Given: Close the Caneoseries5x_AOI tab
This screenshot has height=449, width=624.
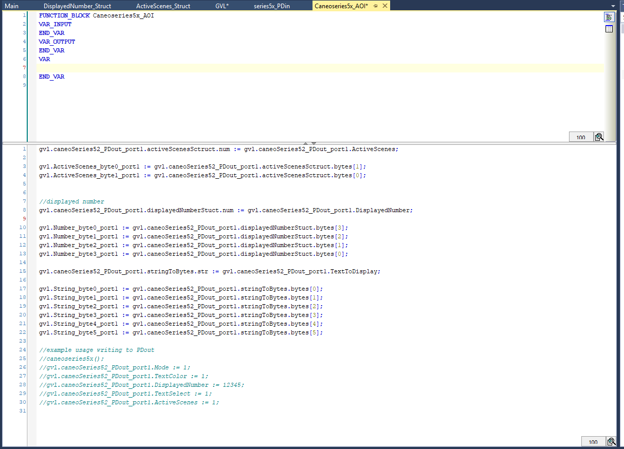Looking at the screenshot, I should click(385, 6).
